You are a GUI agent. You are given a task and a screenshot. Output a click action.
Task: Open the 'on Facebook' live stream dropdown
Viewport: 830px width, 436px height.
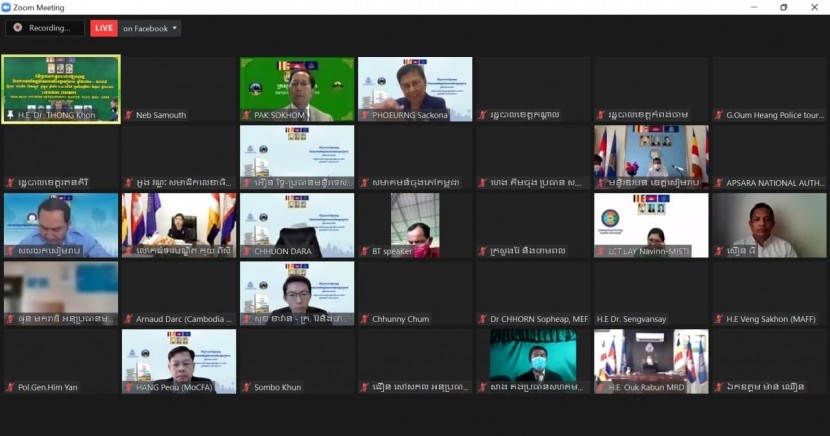pyautogui.click(x=150, y=28)
